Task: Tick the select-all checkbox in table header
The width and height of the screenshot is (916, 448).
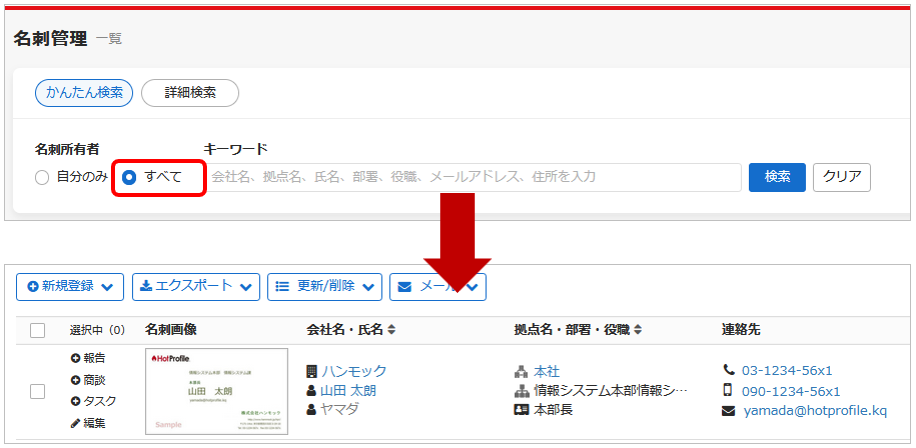Action: [x=38, y=330]
